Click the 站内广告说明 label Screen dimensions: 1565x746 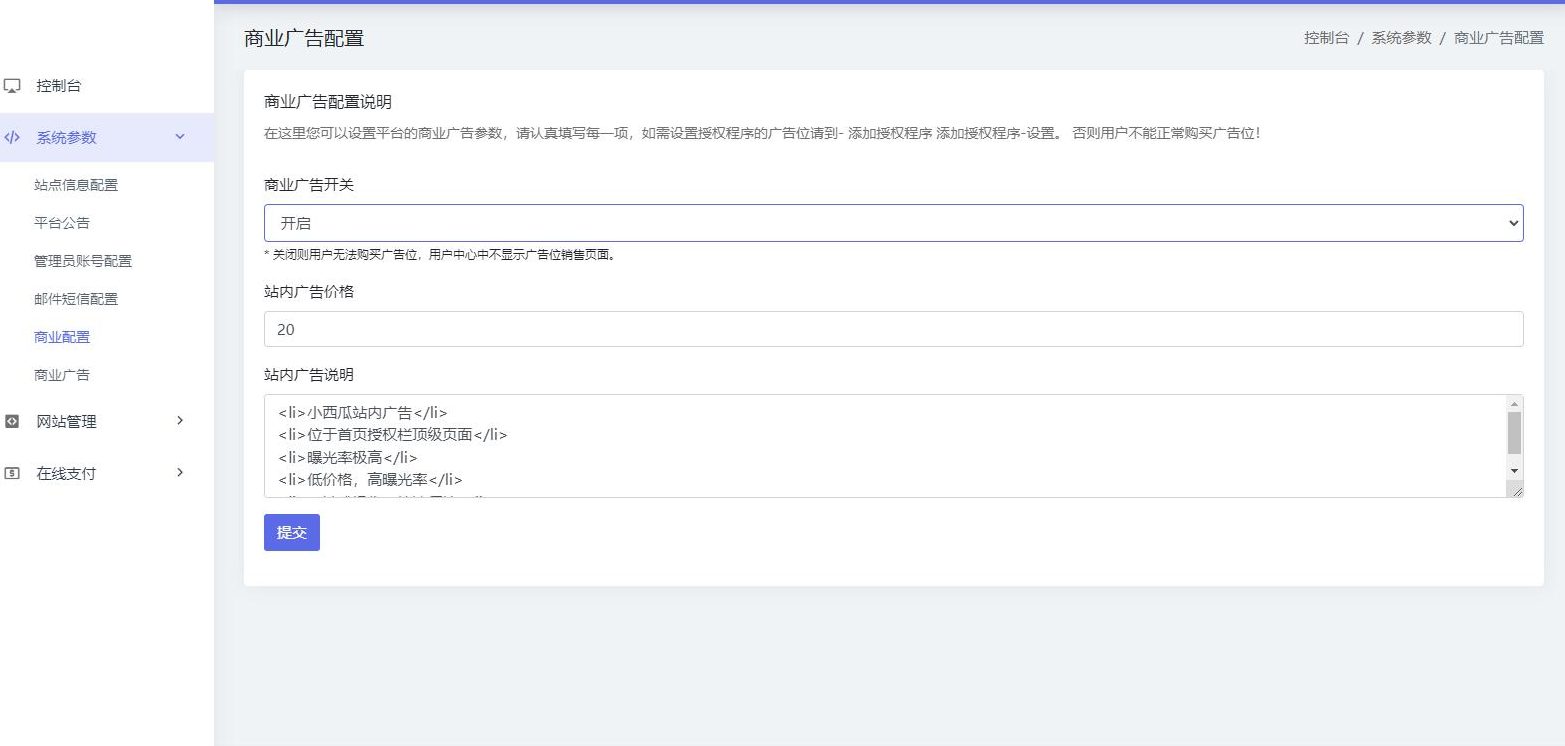[x=308, y=375]
